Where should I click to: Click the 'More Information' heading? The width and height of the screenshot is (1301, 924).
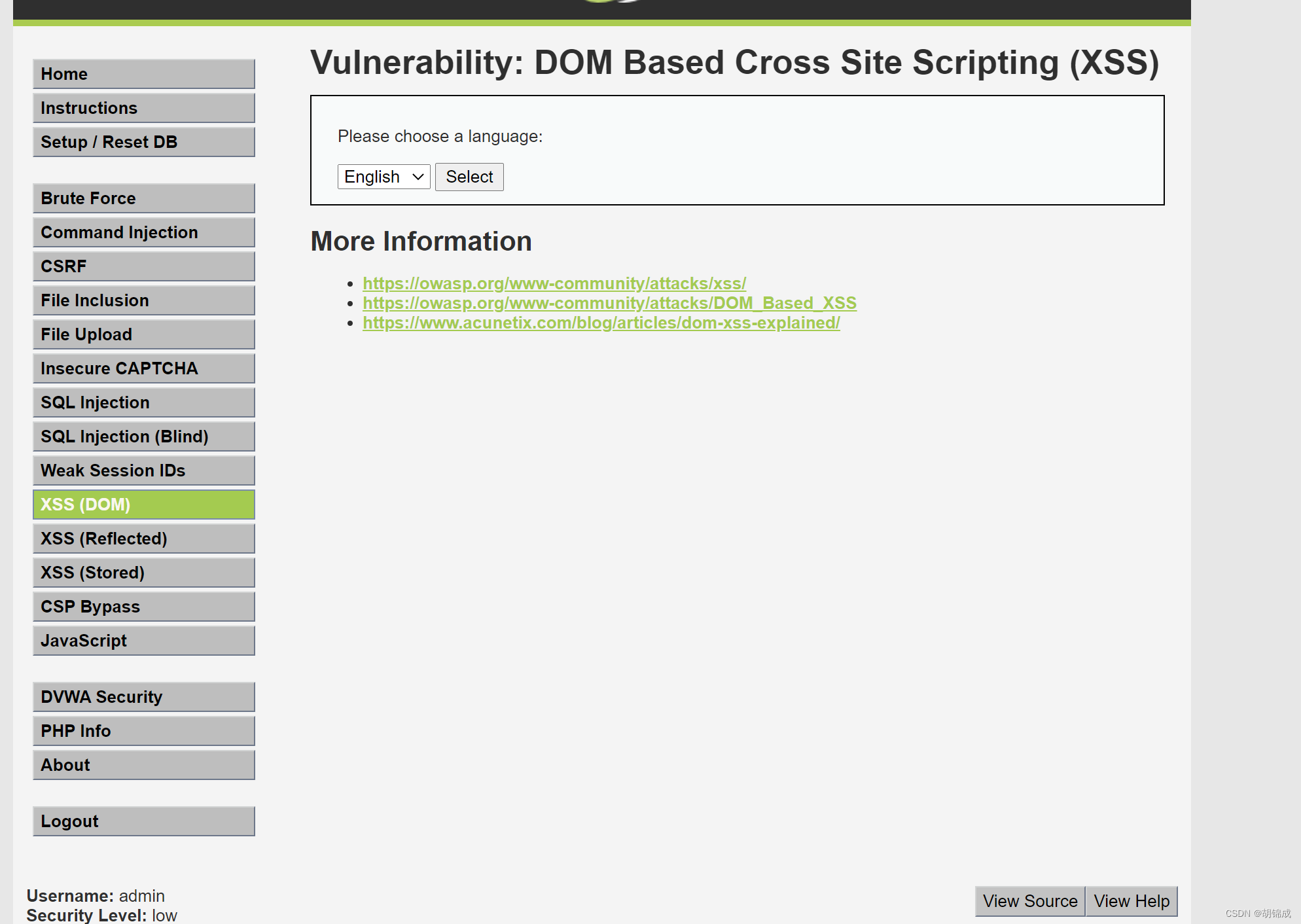pos(421,241)
